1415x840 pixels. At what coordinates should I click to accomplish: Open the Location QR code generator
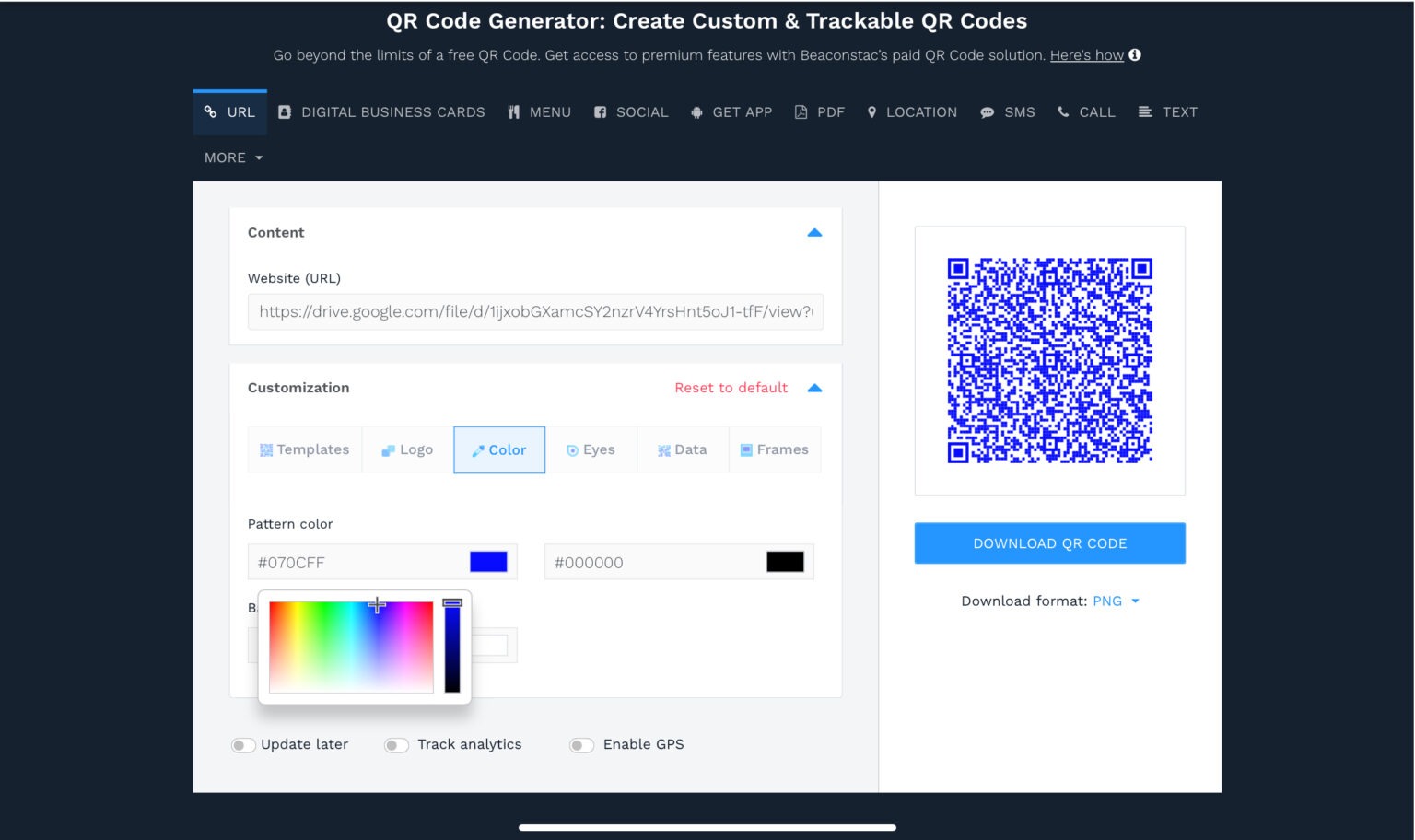911,111
